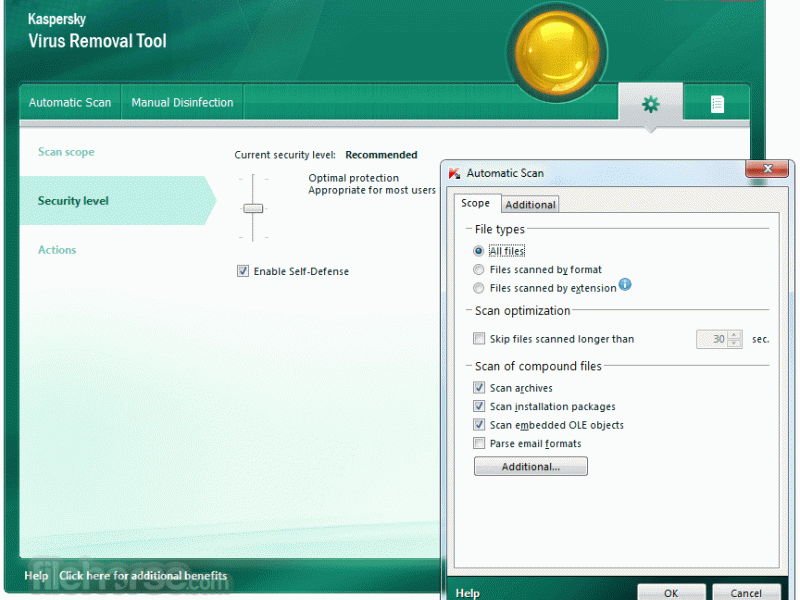
Task: Select All files radio option
Action: (478, 251)
